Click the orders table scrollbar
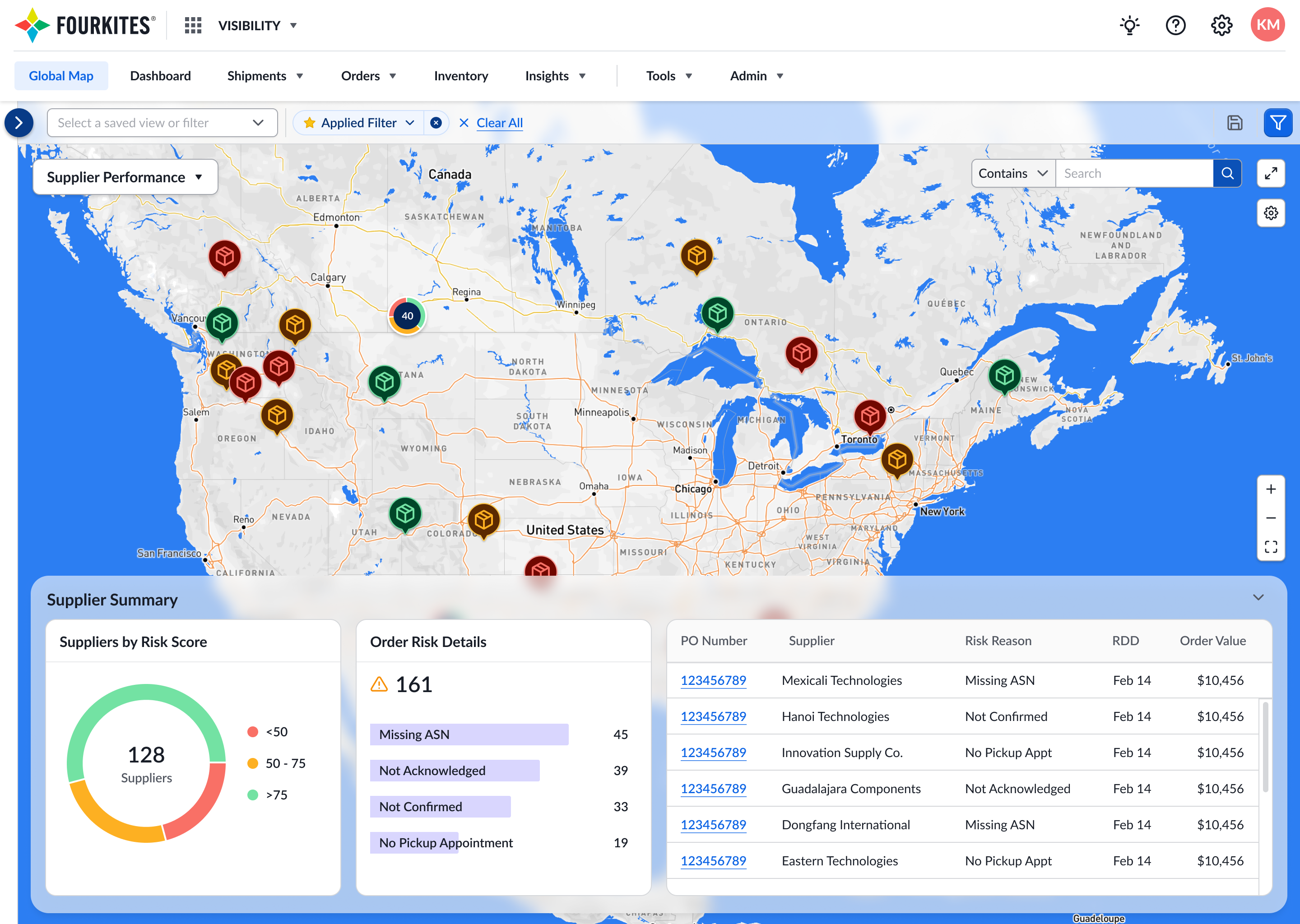1300x924 pixels. (1265, 748)
